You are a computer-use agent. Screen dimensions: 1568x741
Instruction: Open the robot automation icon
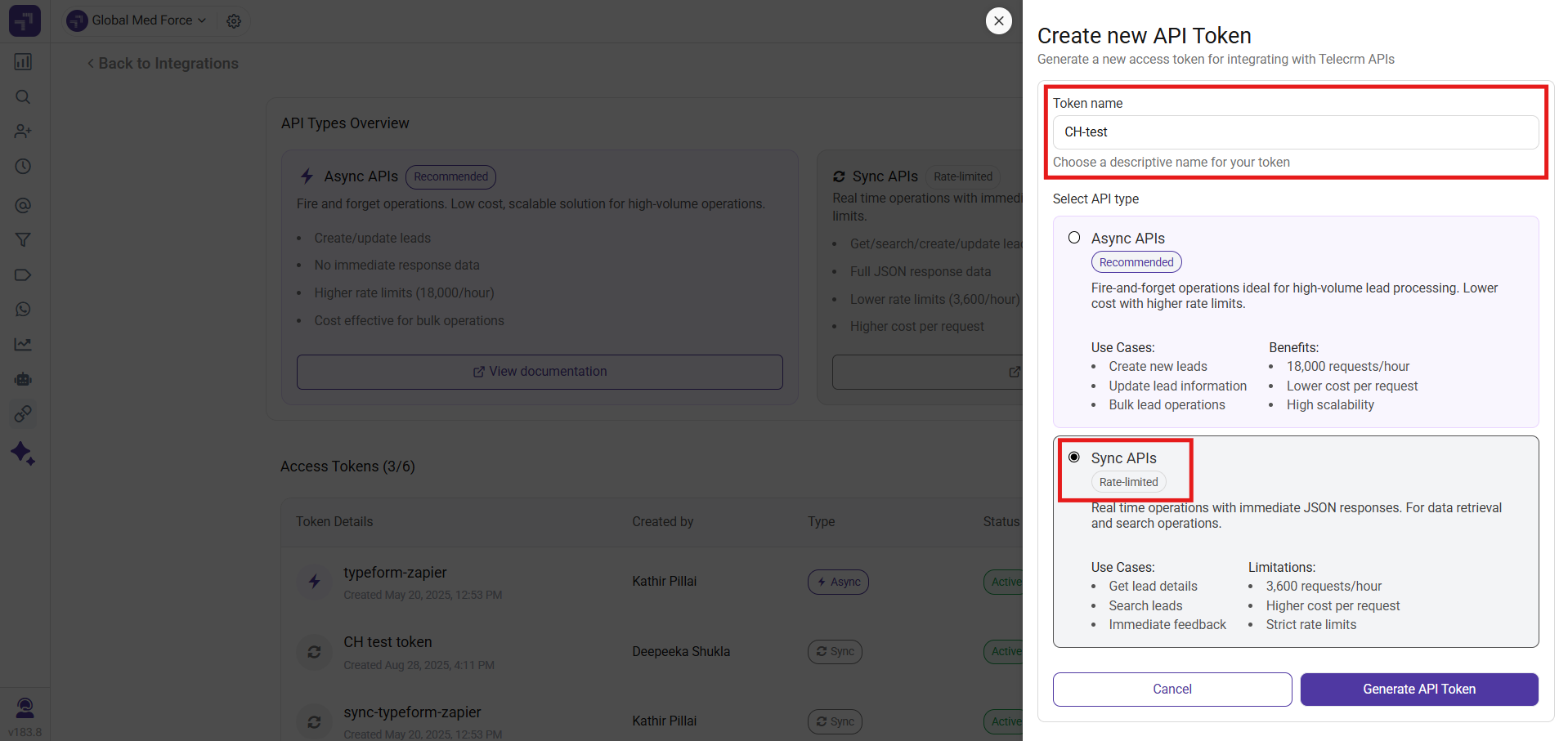coord(23,379)
